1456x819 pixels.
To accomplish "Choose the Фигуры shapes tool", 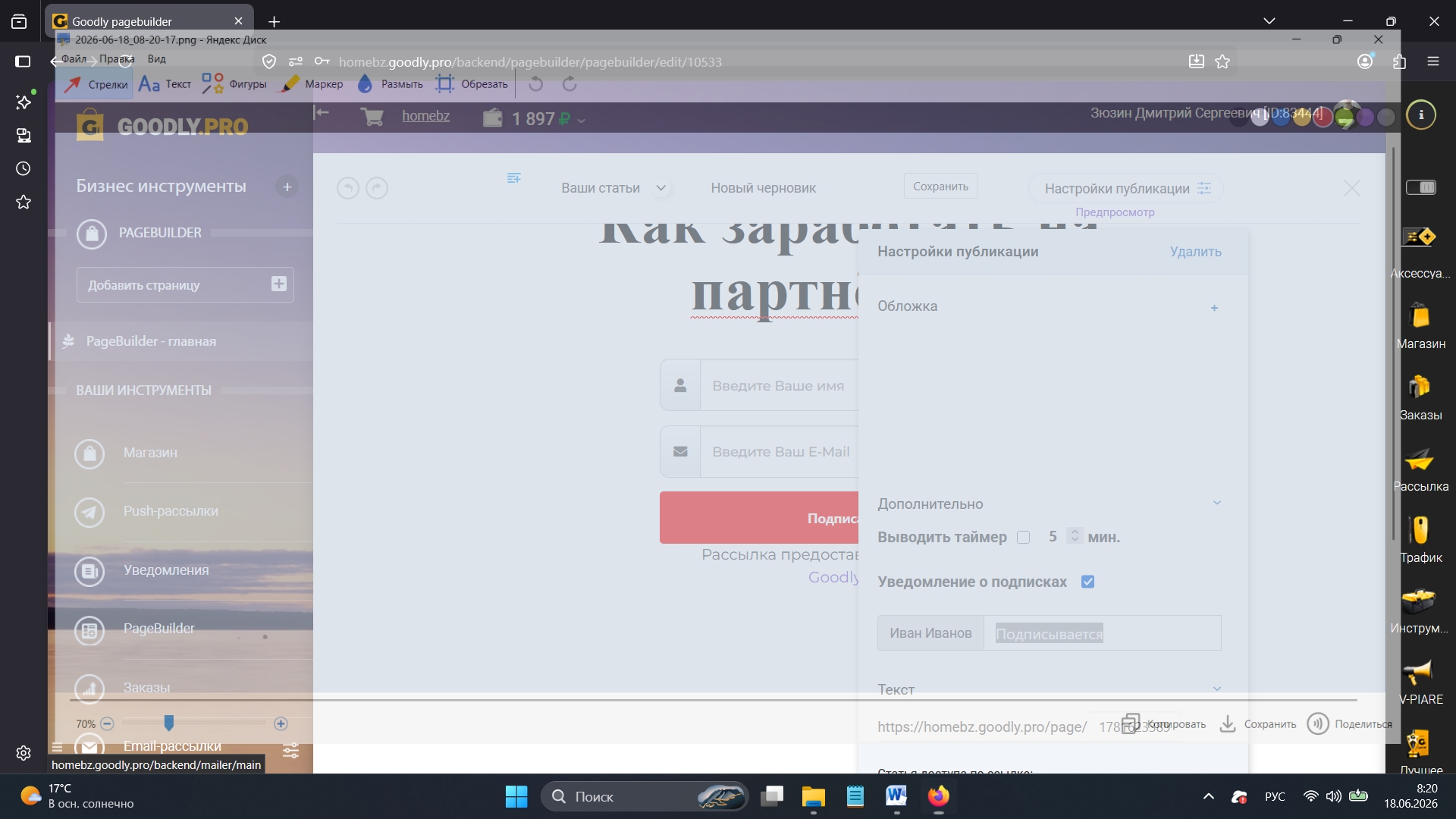I will (x=234, y=84).
